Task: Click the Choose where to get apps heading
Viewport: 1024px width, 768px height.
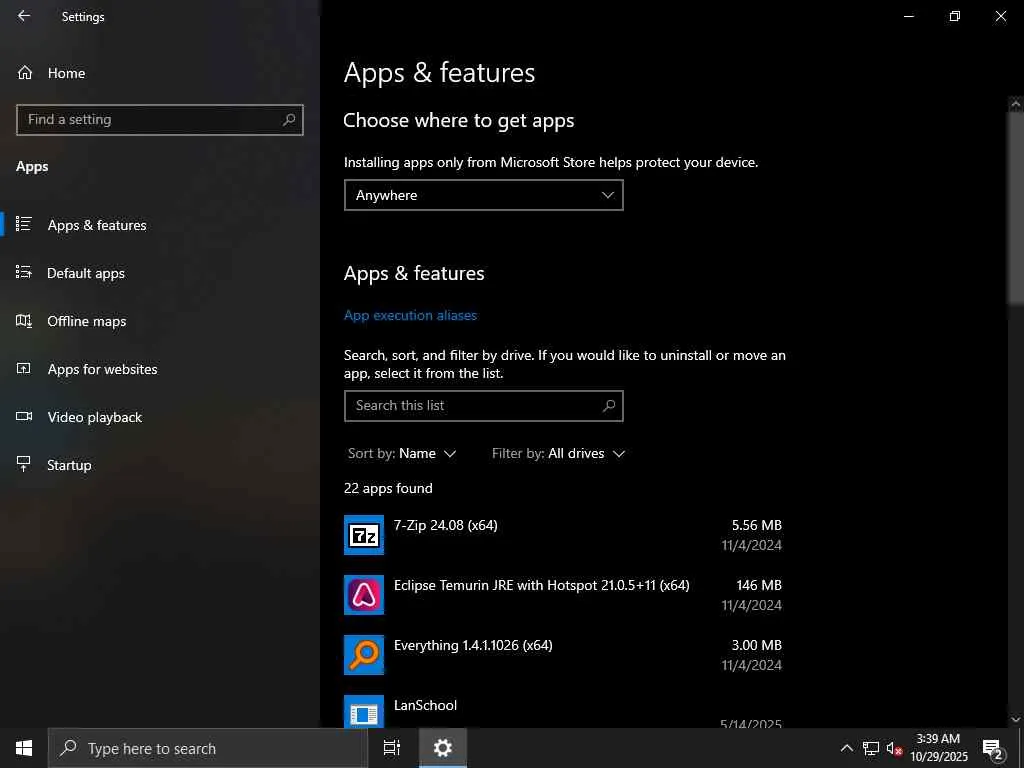Action: point(458,121)
